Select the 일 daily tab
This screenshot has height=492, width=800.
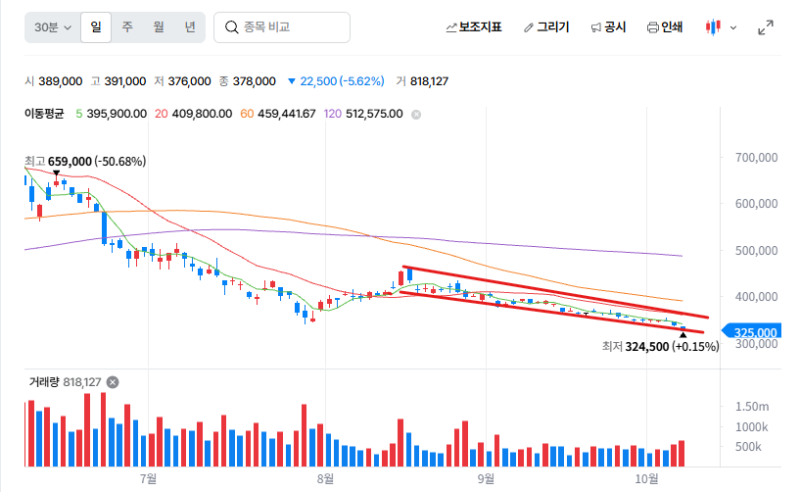coord(96,27)
